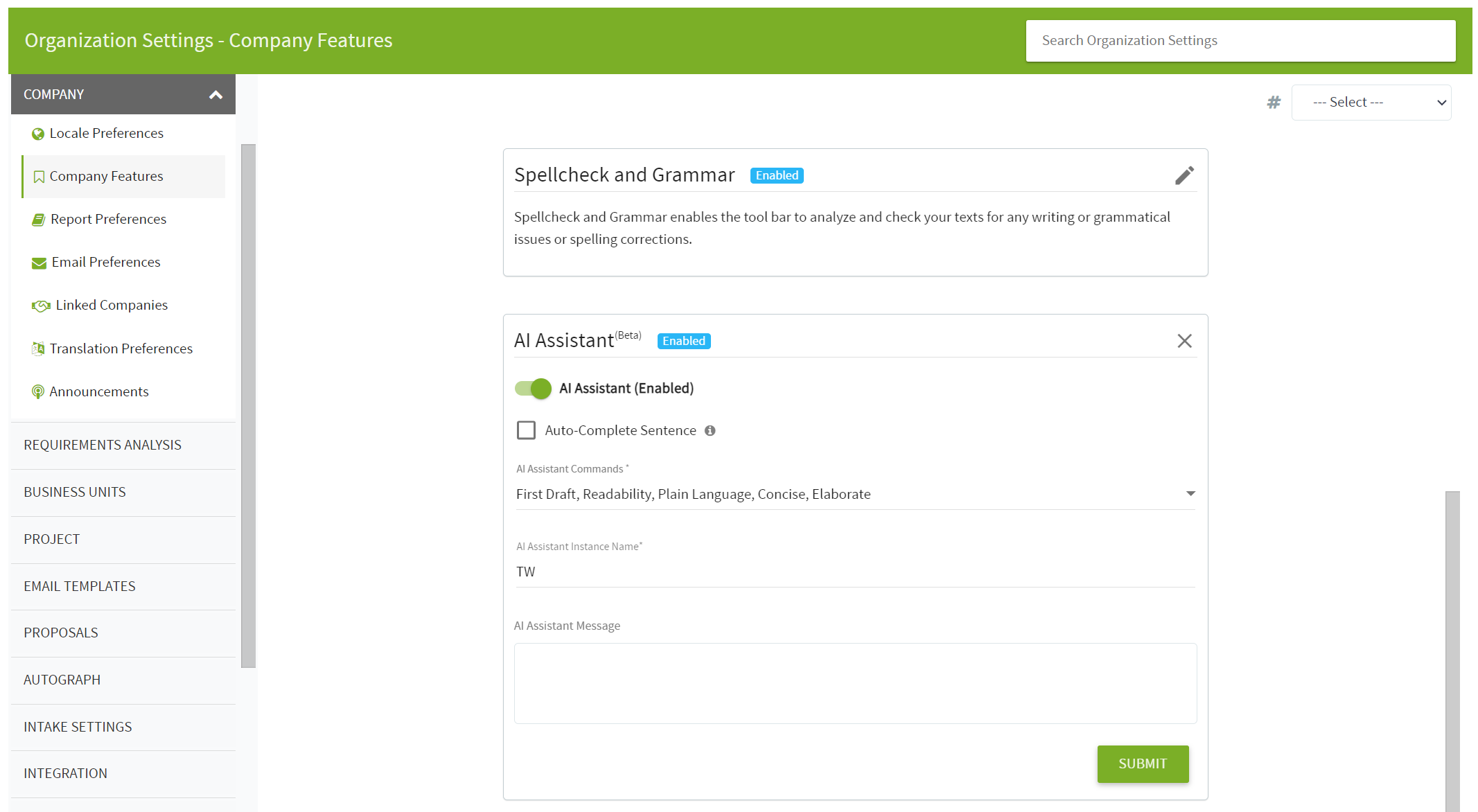
Task: Open the AI Assistant Commands dropdown
Action: click(1190, 493)
